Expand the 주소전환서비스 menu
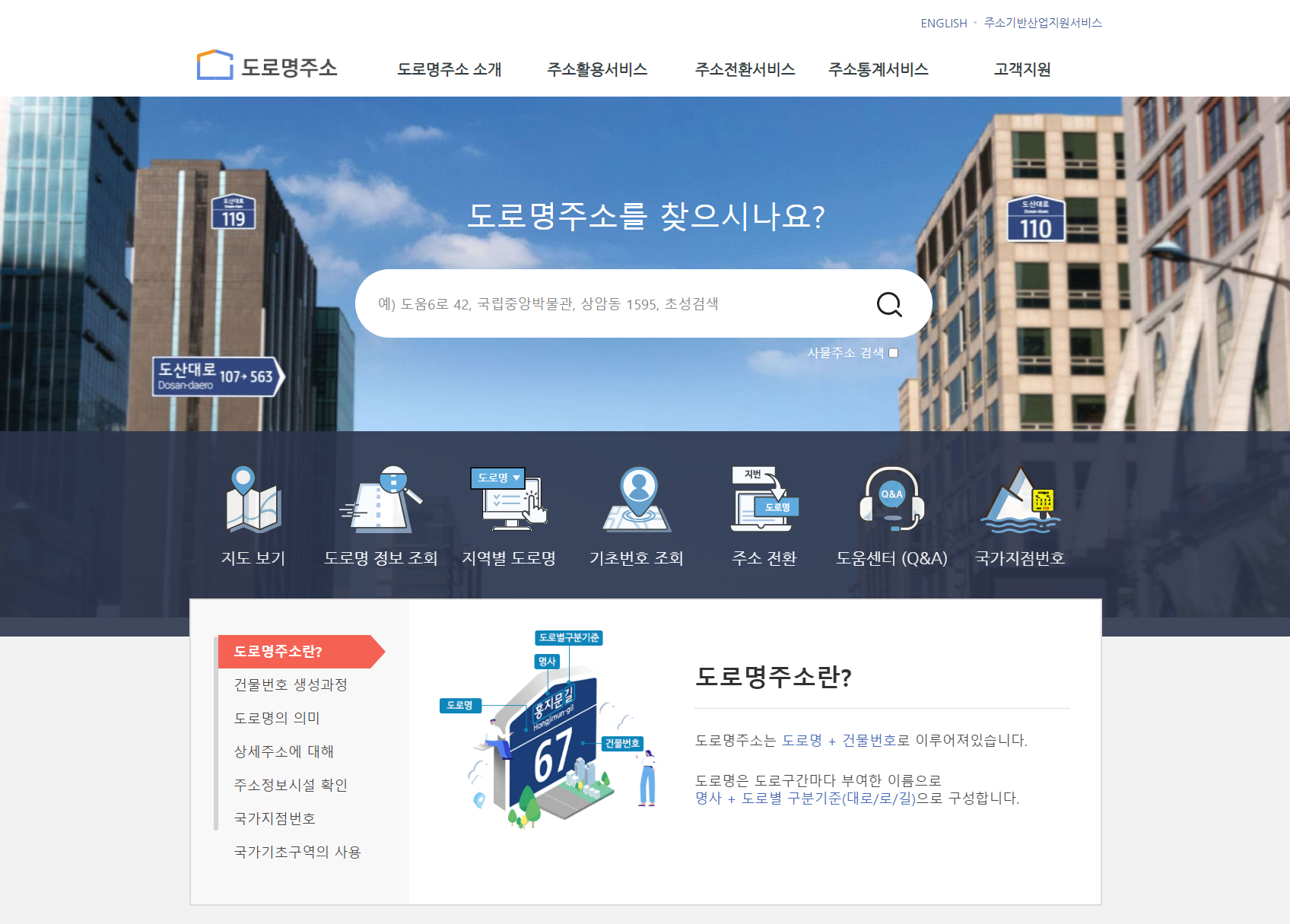This screenshot has height=924, width=1290. pos(745,69)
